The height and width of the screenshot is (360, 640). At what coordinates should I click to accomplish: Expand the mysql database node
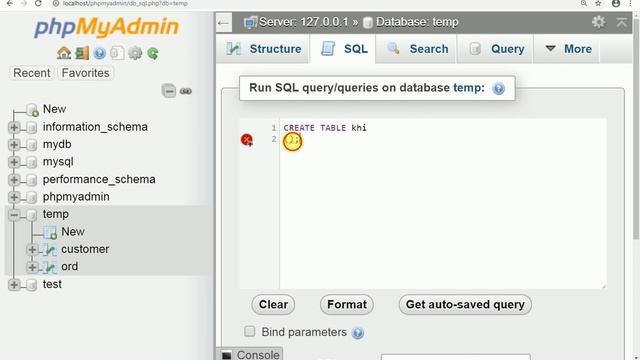click(x=14, y=162)
